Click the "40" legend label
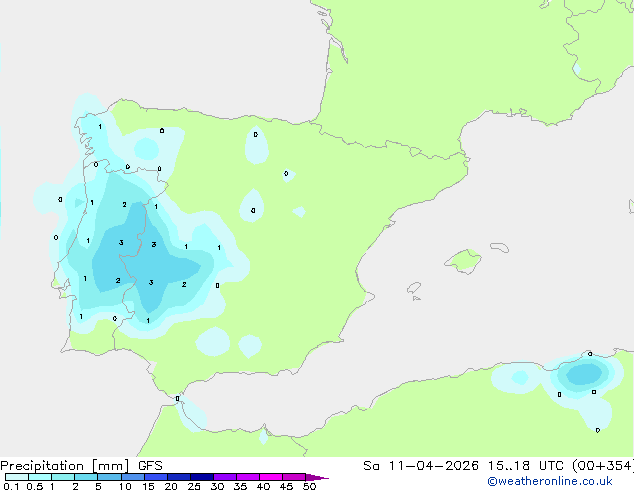Image resolution: width=634 pixels, height=490 pixels. 263,486
